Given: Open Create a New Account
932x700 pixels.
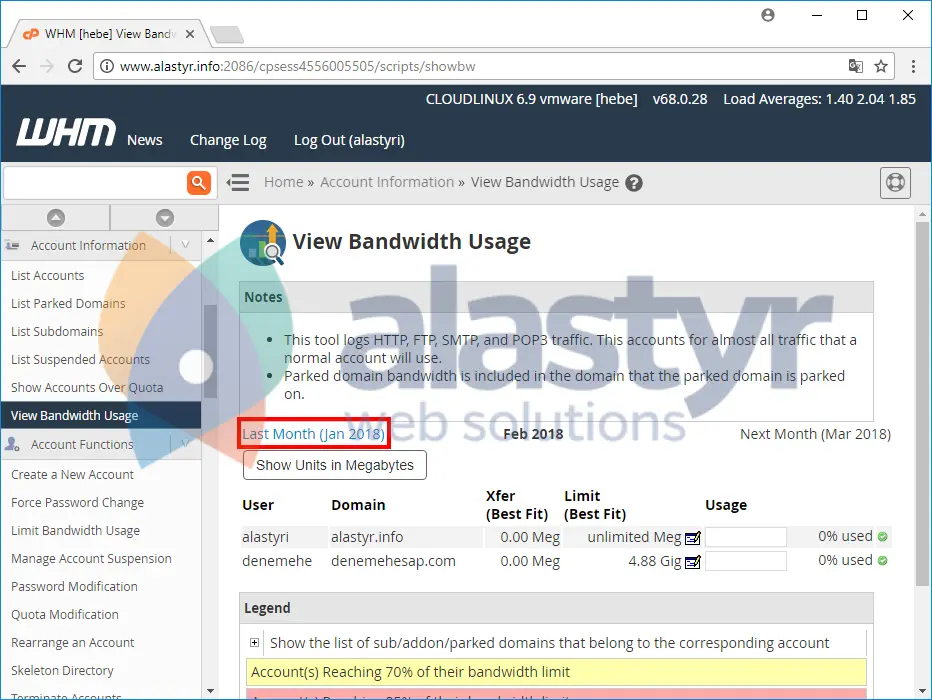Looking at the screenshot, I should point(73,475).
